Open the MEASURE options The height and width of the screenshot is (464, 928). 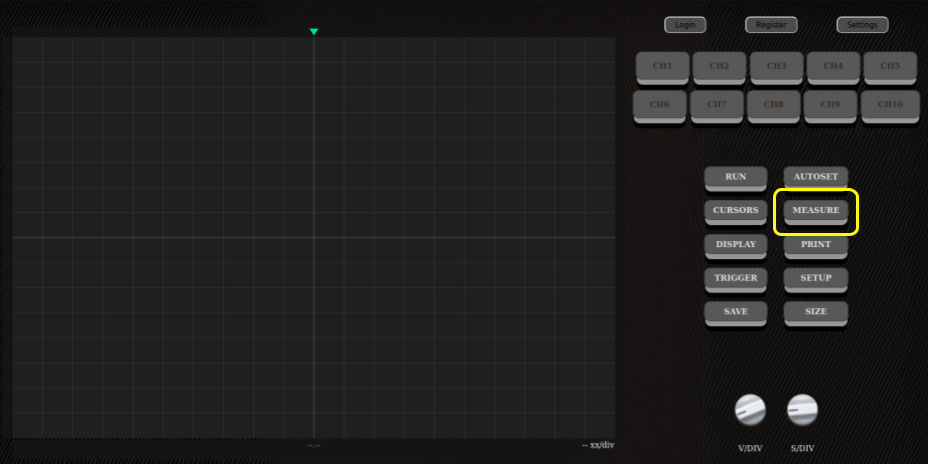(816, 211)
